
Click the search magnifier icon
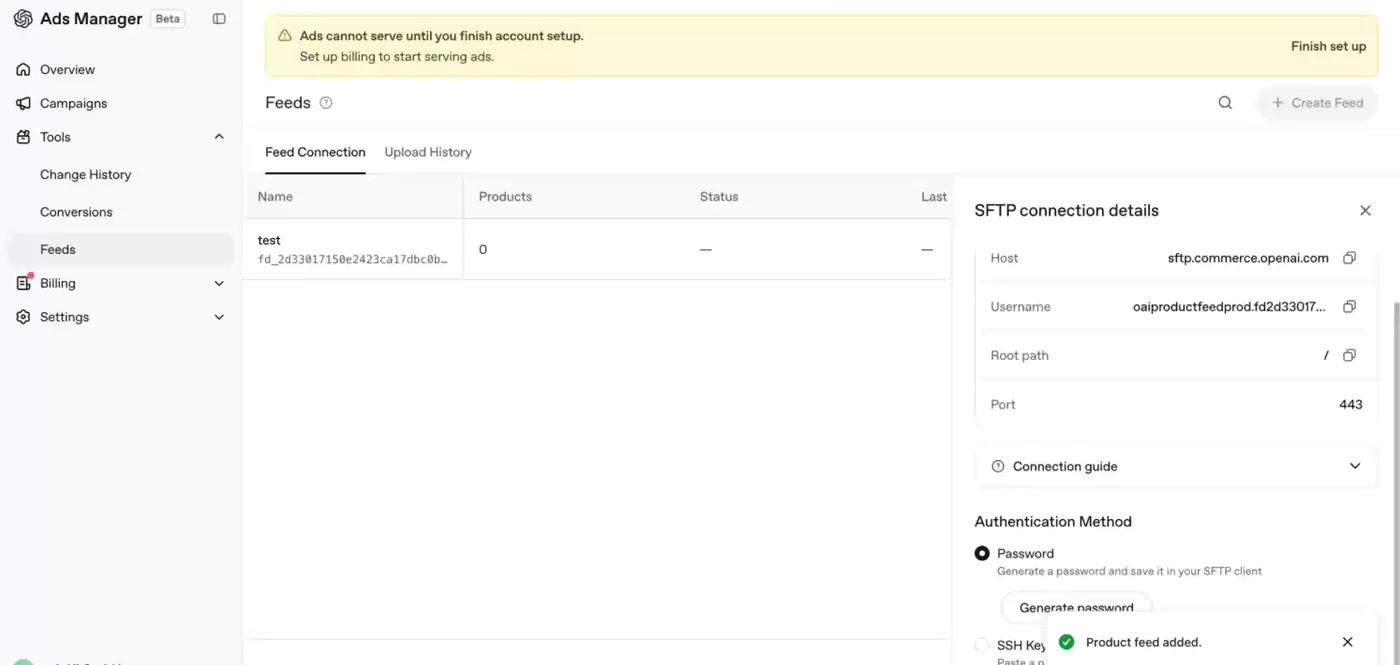point(1225,103)
